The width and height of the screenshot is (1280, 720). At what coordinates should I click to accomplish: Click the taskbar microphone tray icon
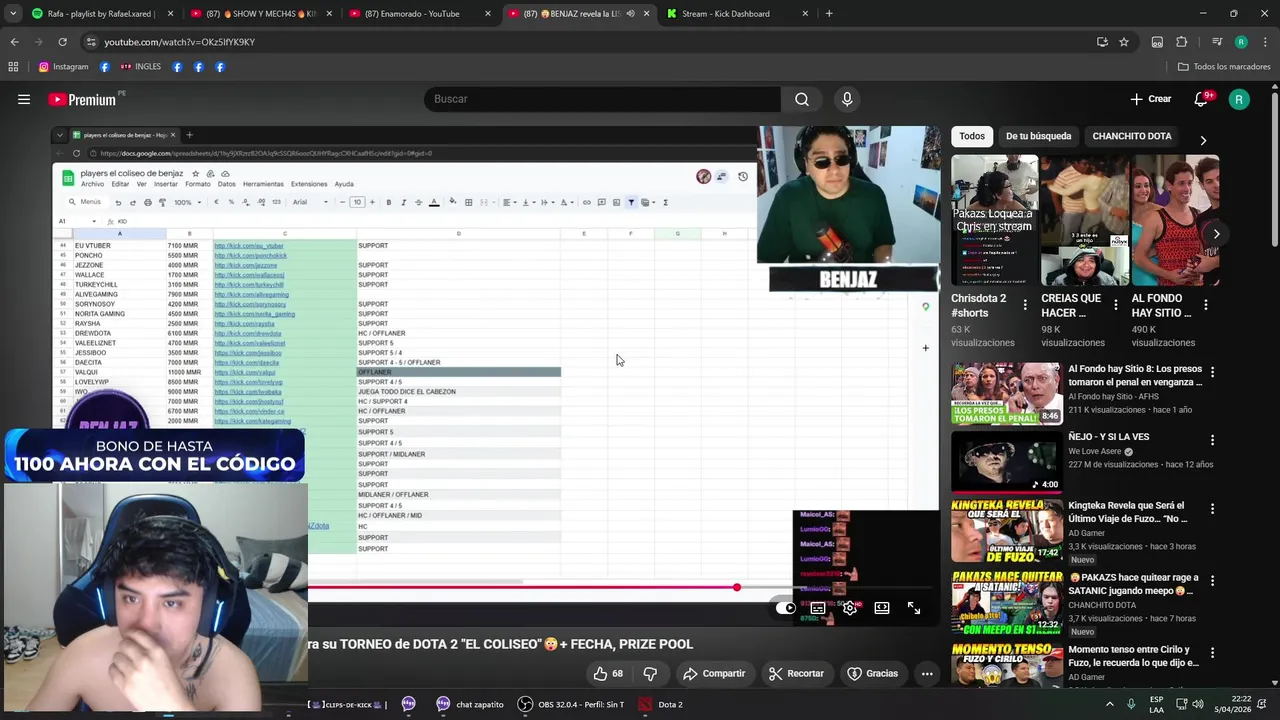pos(1131,704)
